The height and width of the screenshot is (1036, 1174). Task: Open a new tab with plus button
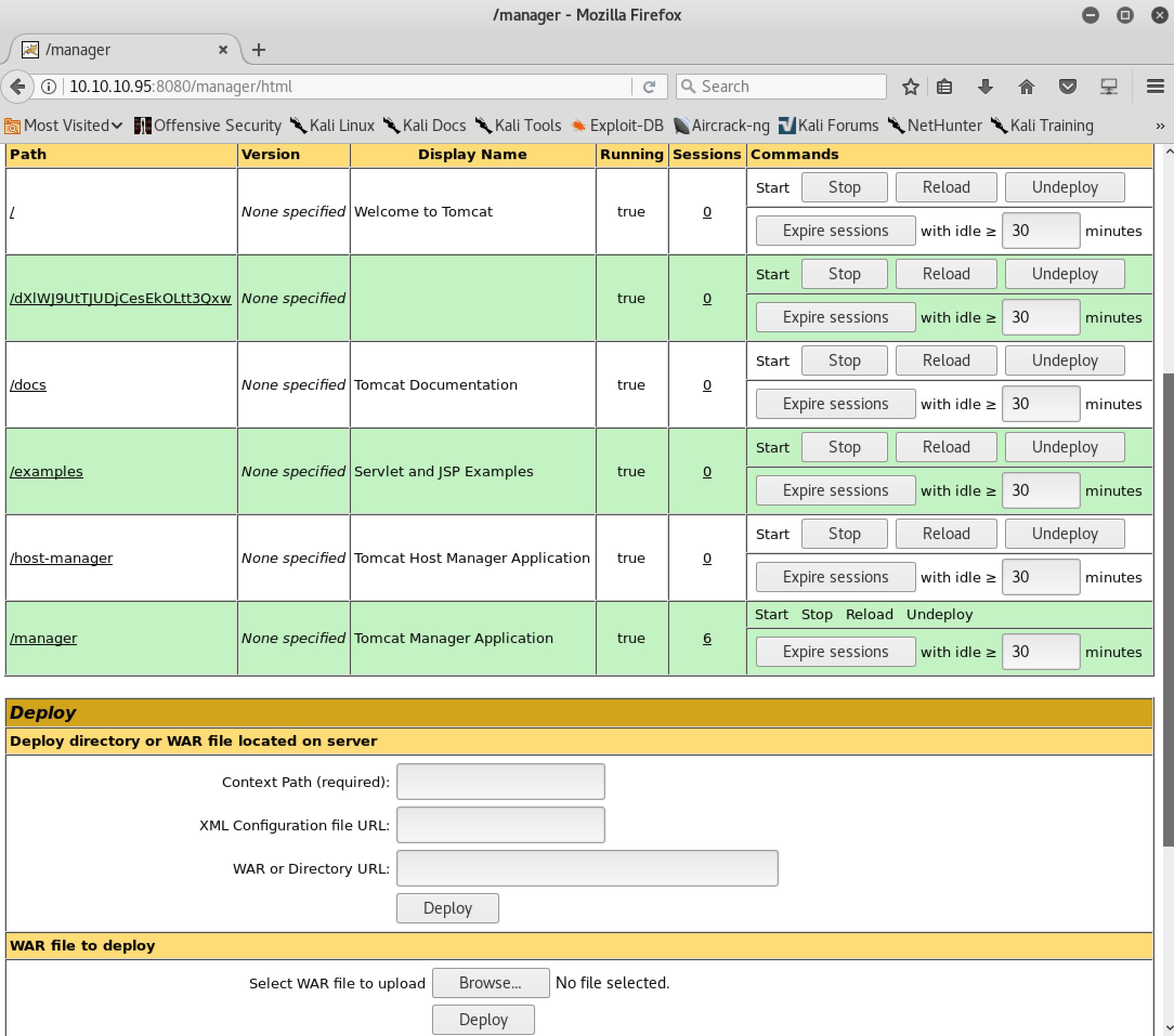(258, 50)
